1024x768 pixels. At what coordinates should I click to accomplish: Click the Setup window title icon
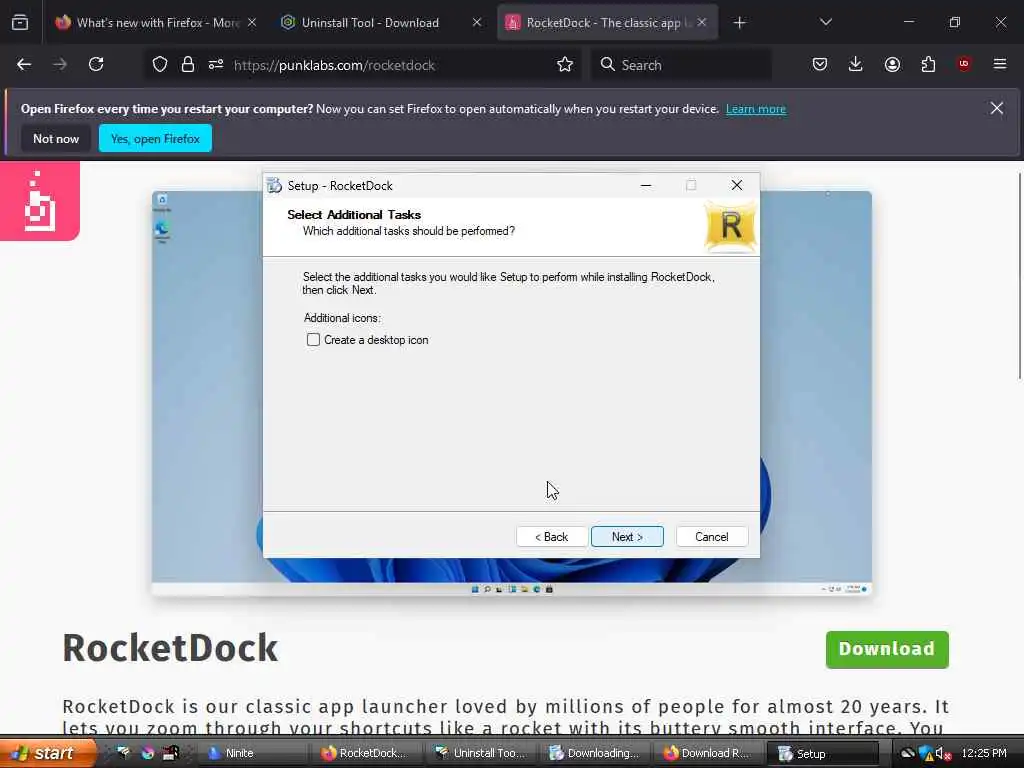(274, 185)
